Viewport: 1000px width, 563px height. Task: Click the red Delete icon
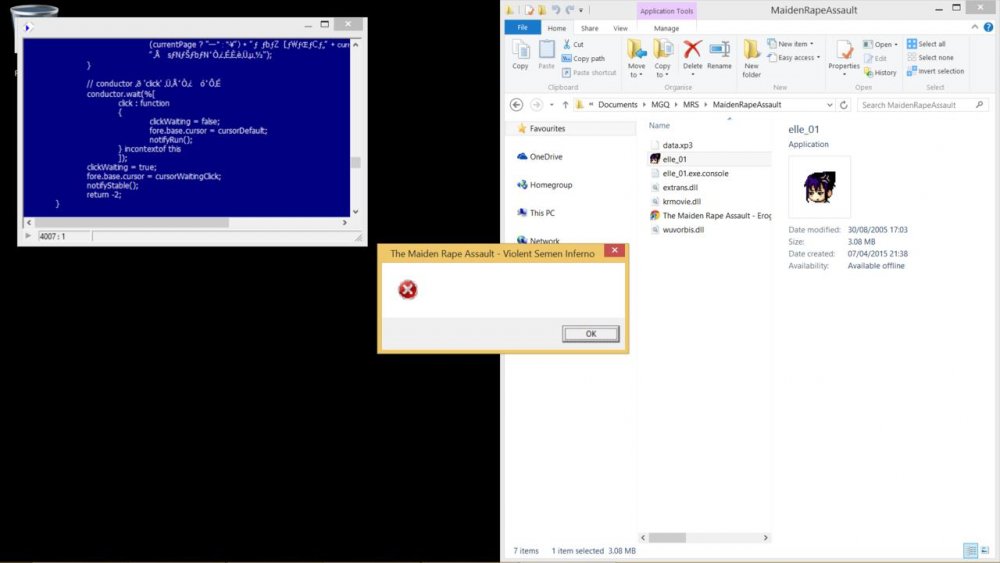pos(692,50)
